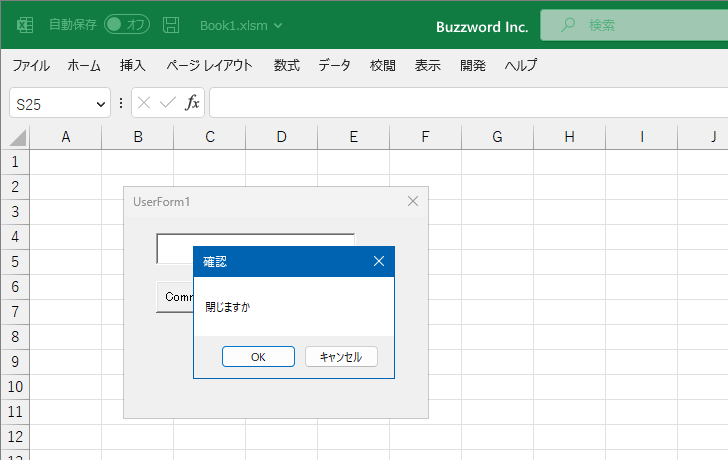
Task: Click cell G5 in the worksheet
Action: (x=497, y=262)
